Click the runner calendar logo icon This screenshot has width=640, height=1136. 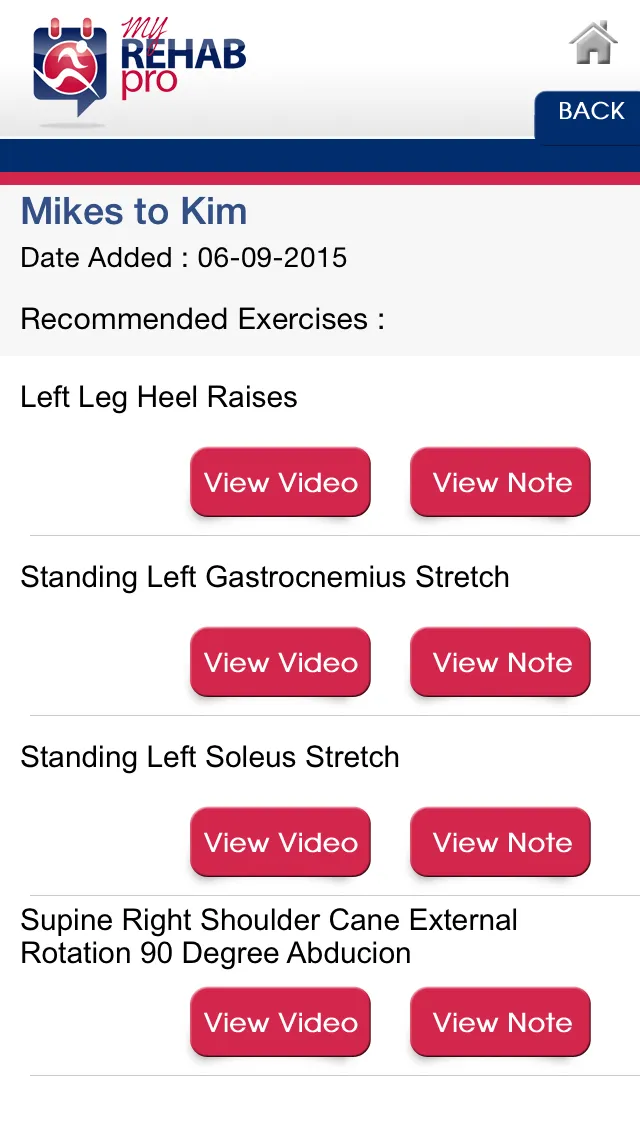click(70, 67)
